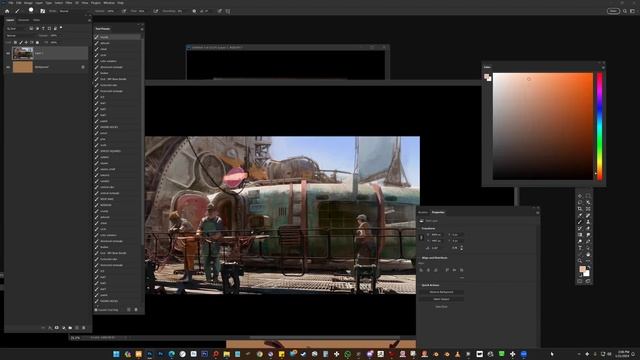Open the Window menu

click(109, 3)
